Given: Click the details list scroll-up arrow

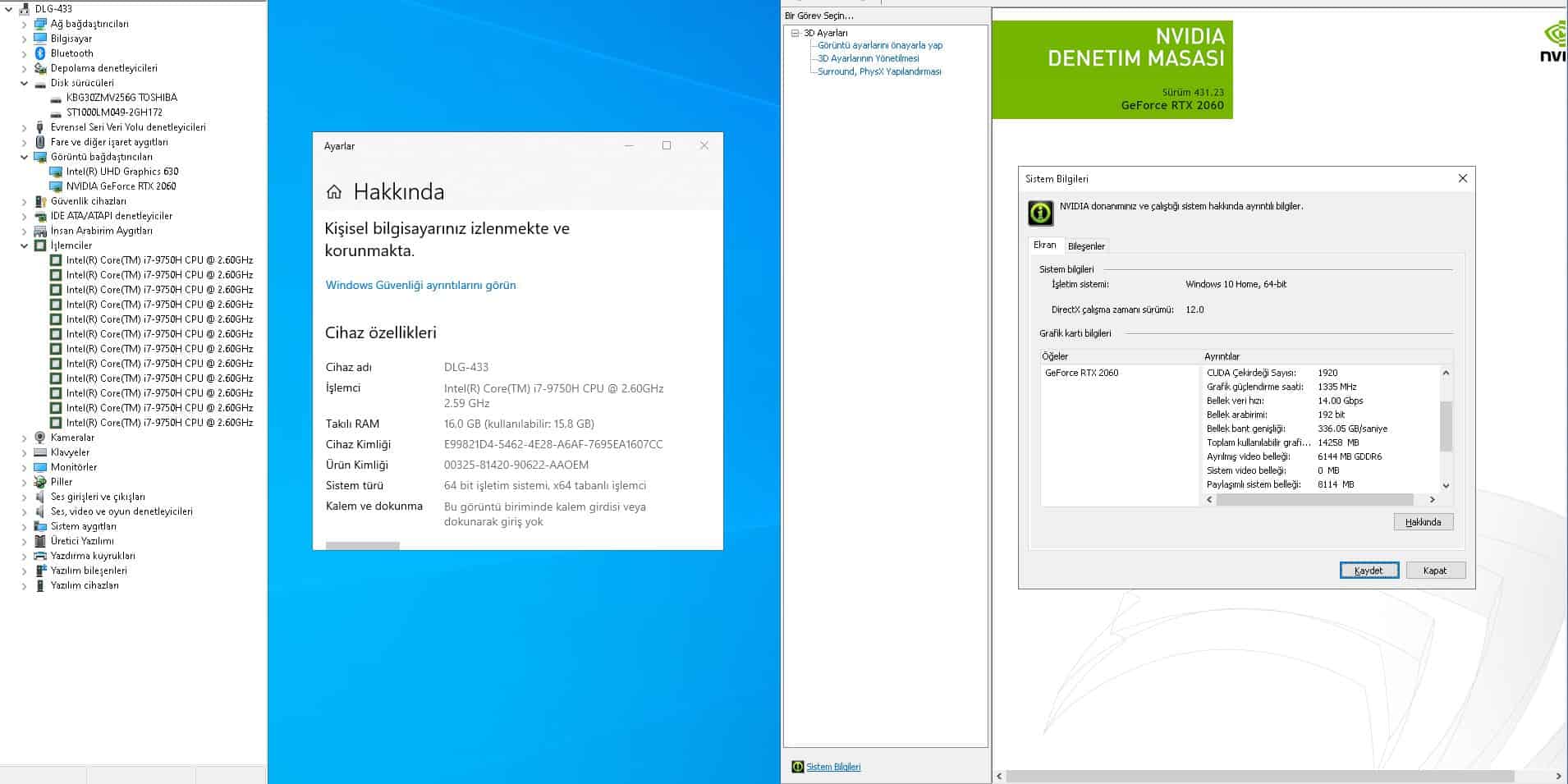Looking at the screenshot, I should point(1446,373).
